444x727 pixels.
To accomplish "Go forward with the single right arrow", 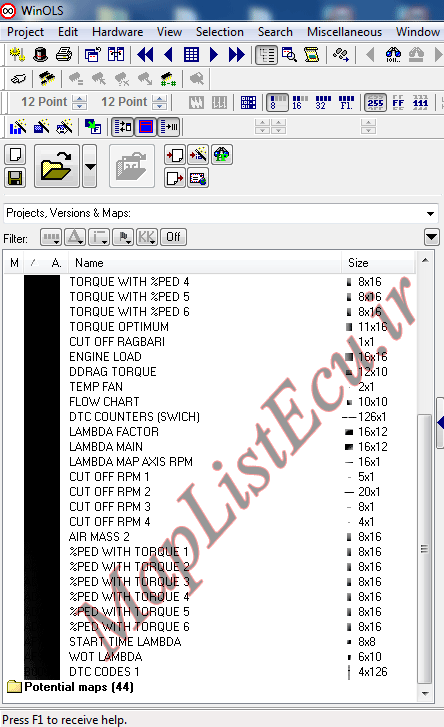I will [214, 55].
